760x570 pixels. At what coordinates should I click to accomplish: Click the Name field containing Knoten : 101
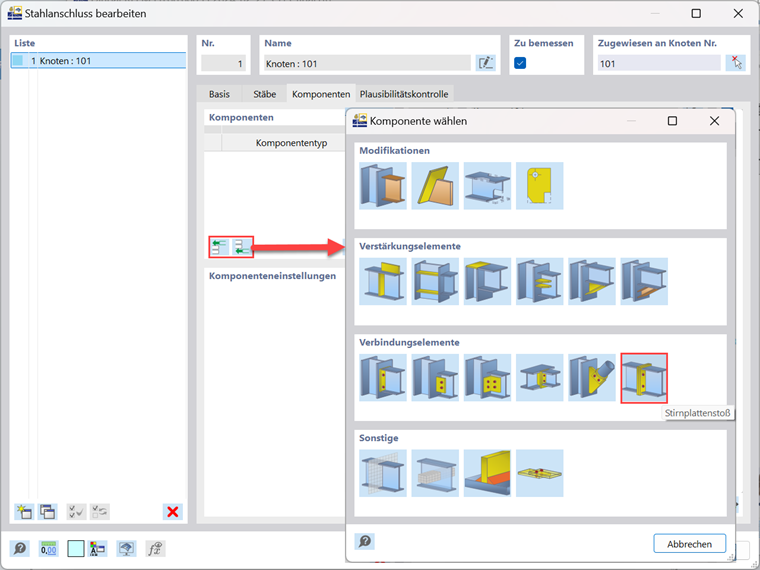(x=367, y=63)
